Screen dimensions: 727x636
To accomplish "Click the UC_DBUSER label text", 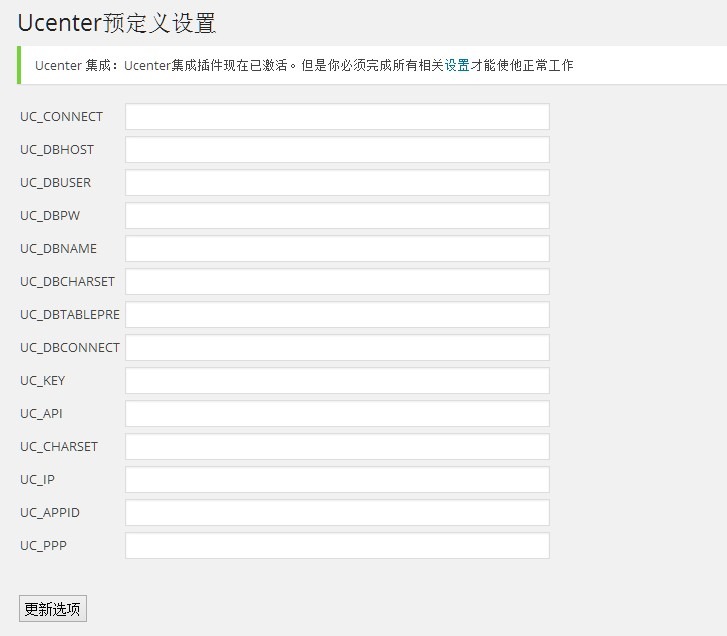I will (55, 183).
